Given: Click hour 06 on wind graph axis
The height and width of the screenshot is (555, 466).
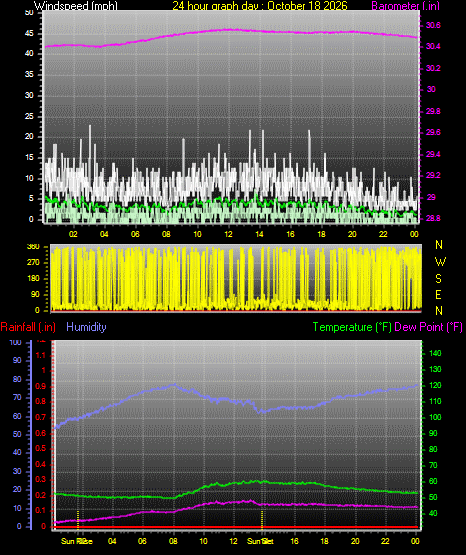Looking at the screenshot, I should point(135,234).
